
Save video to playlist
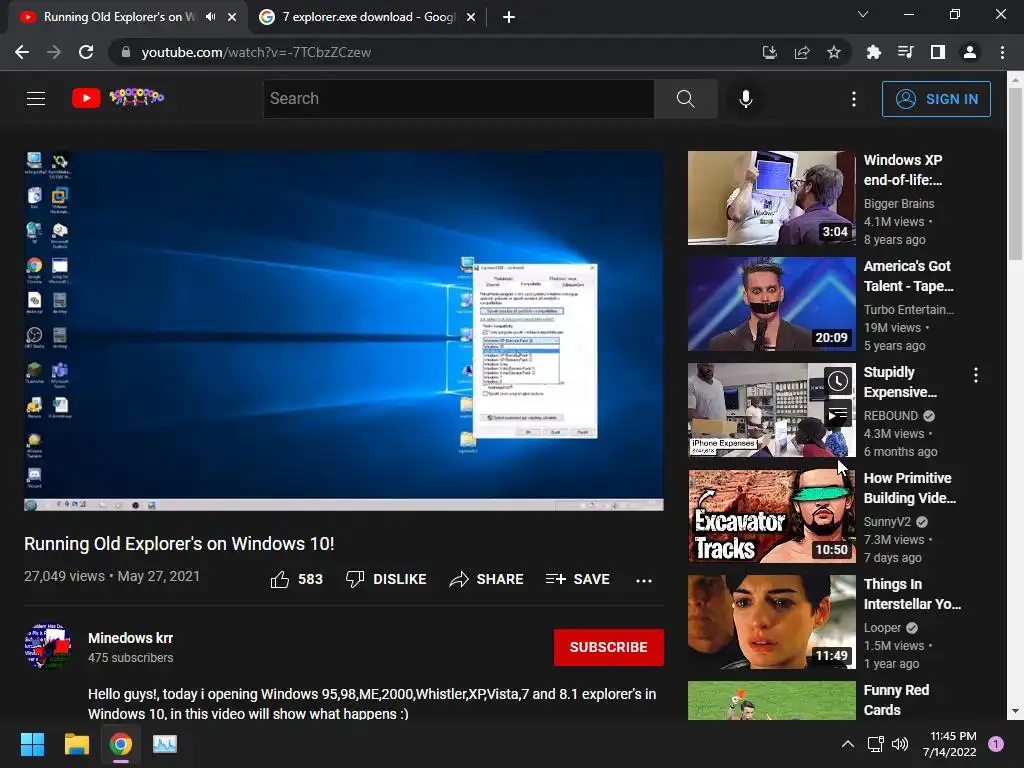(x=577, y=579)
